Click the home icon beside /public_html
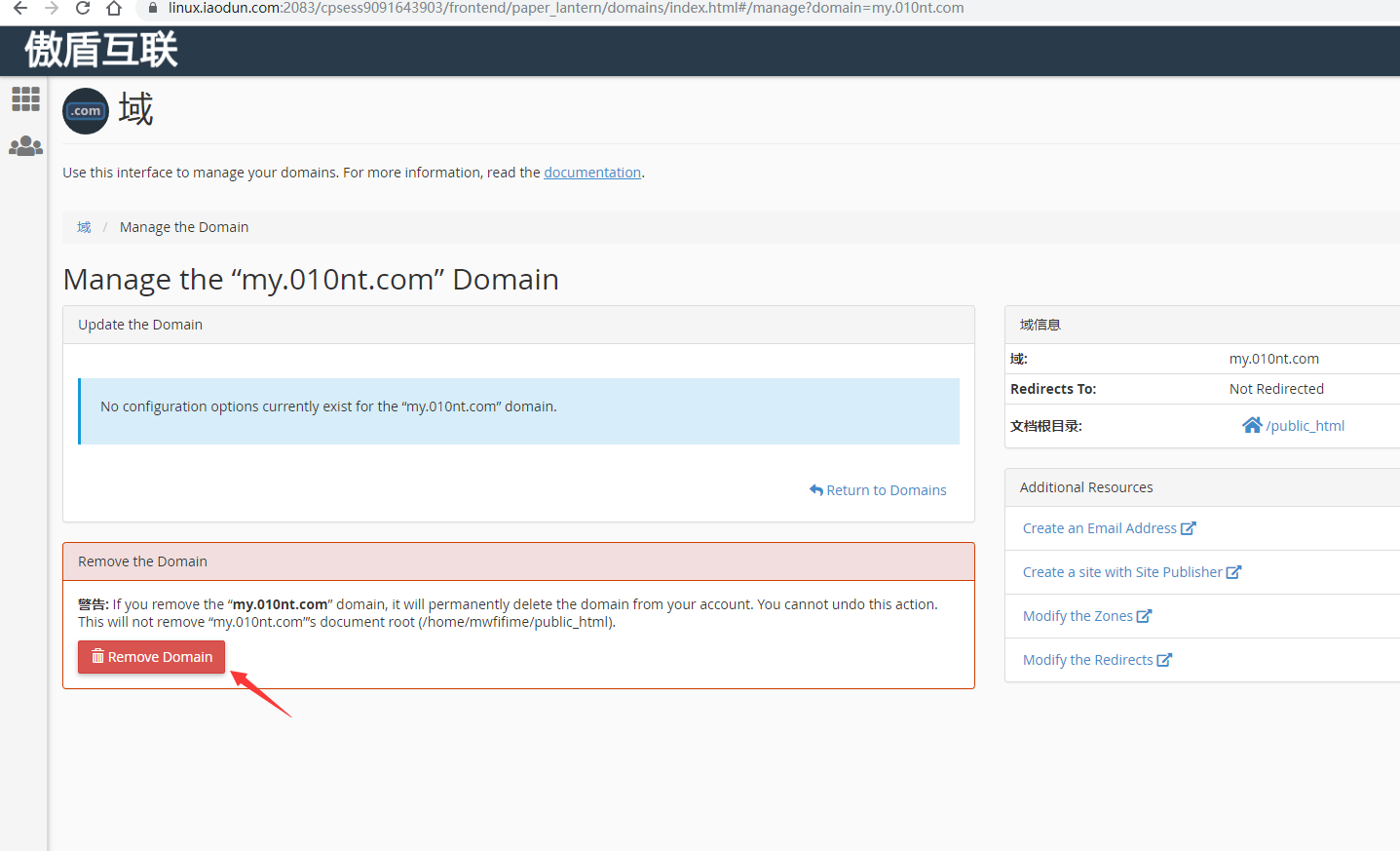The height and width of the screenshot is (851, 1400). [x=1252, y=425]
